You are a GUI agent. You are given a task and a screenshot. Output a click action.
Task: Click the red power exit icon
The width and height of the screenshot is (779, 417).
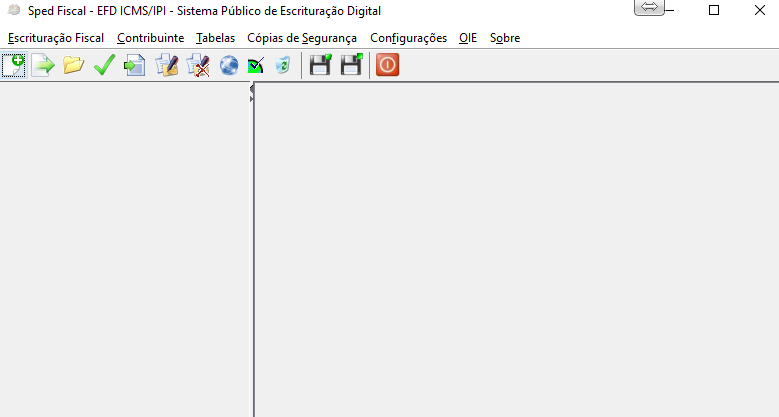[x=387, y=66]
